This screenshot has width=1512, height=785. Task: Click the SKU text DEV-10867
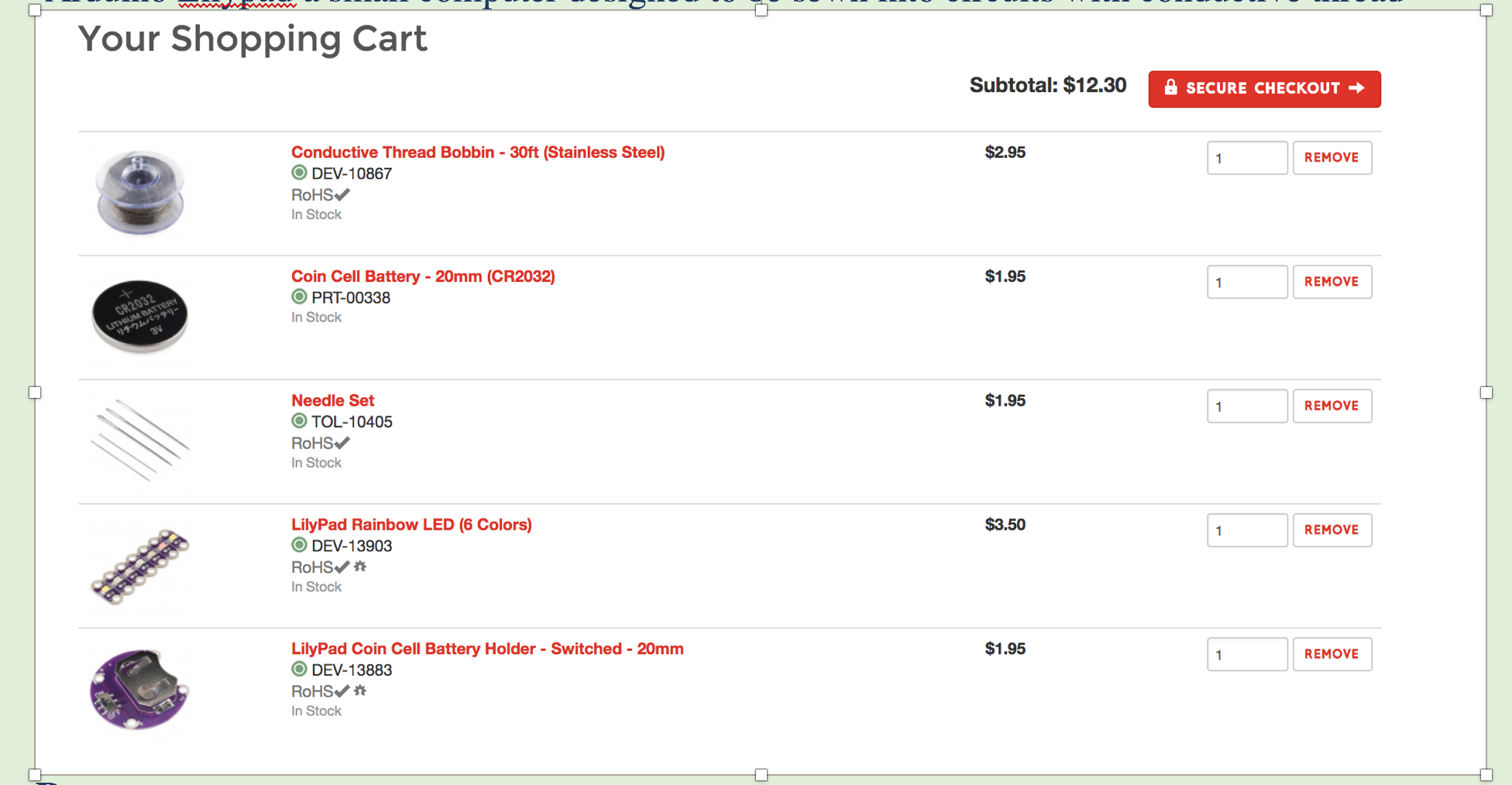click(x=352, y=173)
